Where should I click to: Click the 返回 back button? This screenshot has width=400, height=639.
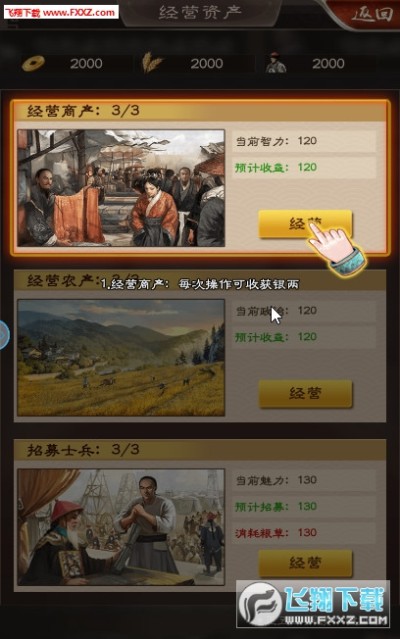pos(371,15)
